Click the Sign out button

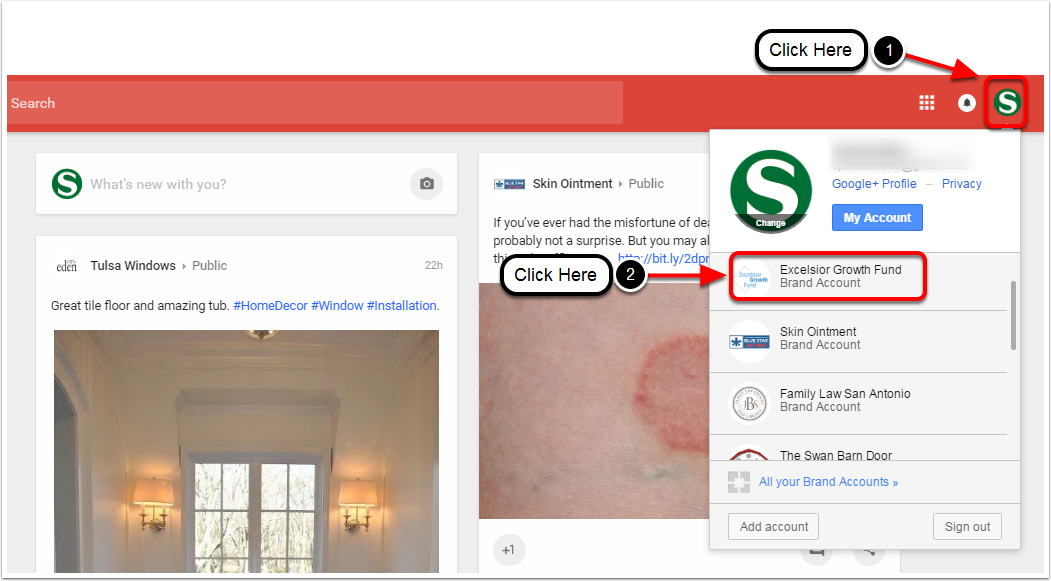coord(967,527)
